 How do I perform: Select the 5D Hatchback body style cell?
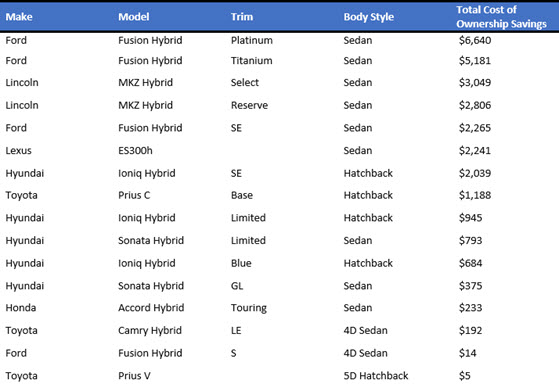[x=376, y=376]
